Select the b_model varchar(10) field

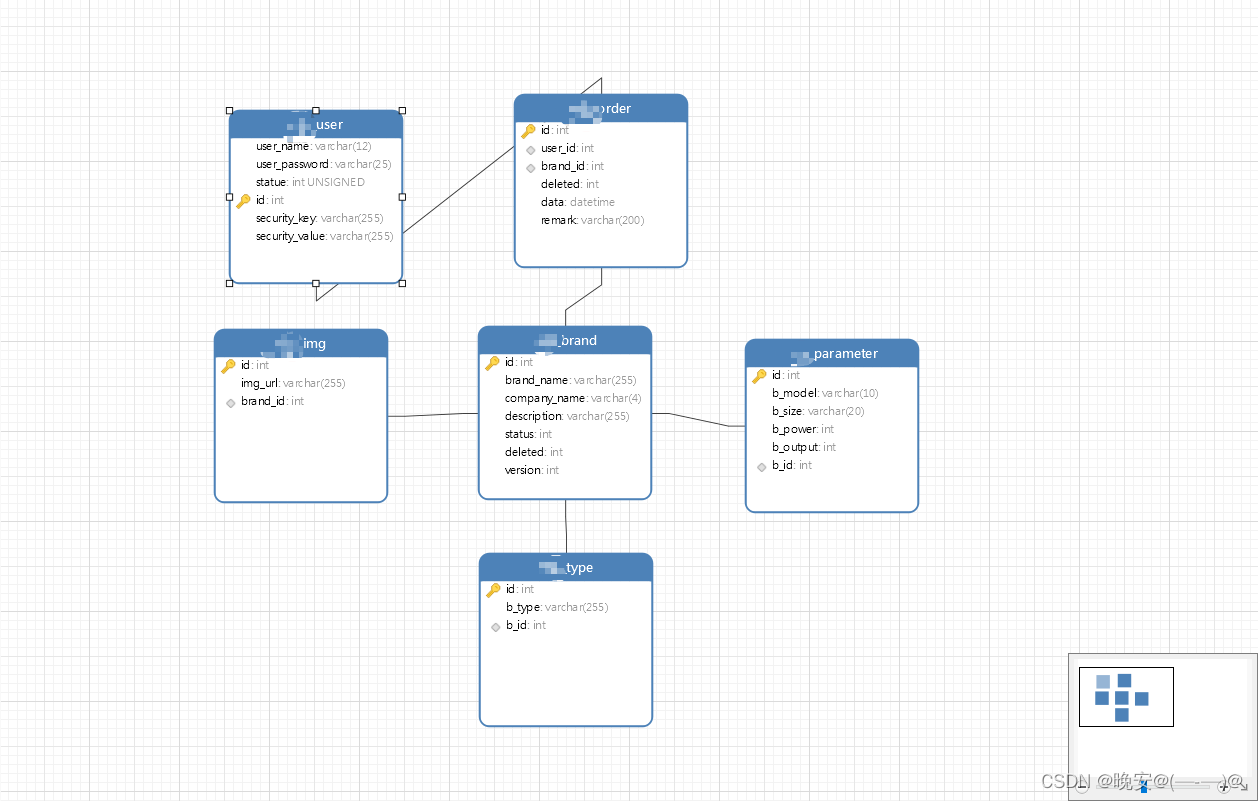coord(825,394)
